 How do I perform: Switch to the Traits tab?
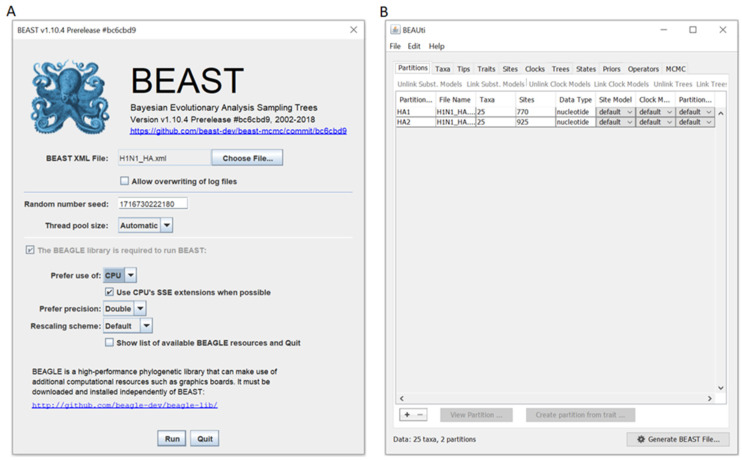pos(486,69)
